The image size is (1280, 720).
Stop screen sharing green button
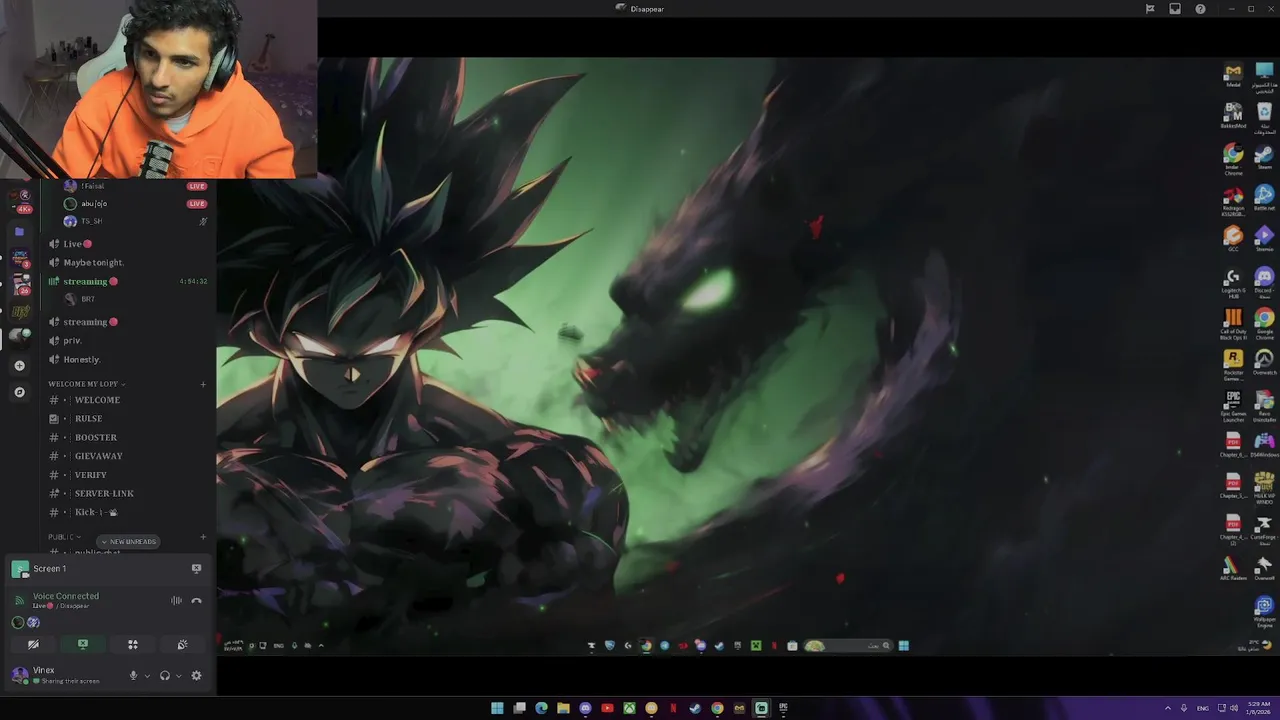point(83,645)
